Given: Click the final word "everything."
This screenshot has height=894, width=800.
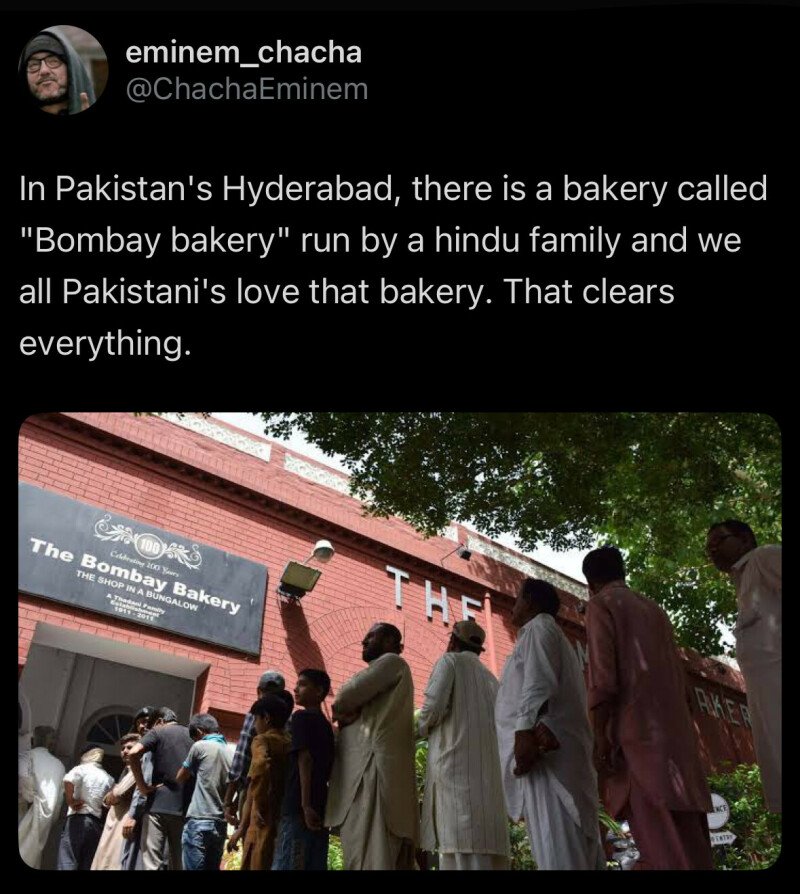Looking at the screenshot, I should [x=103, y=344].
